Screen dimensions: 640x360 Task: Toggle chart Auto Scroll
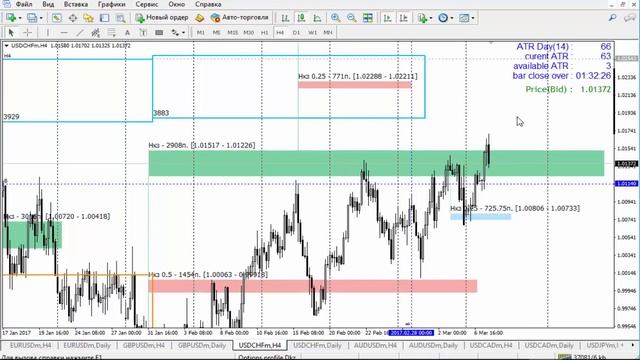click(387, 18)
